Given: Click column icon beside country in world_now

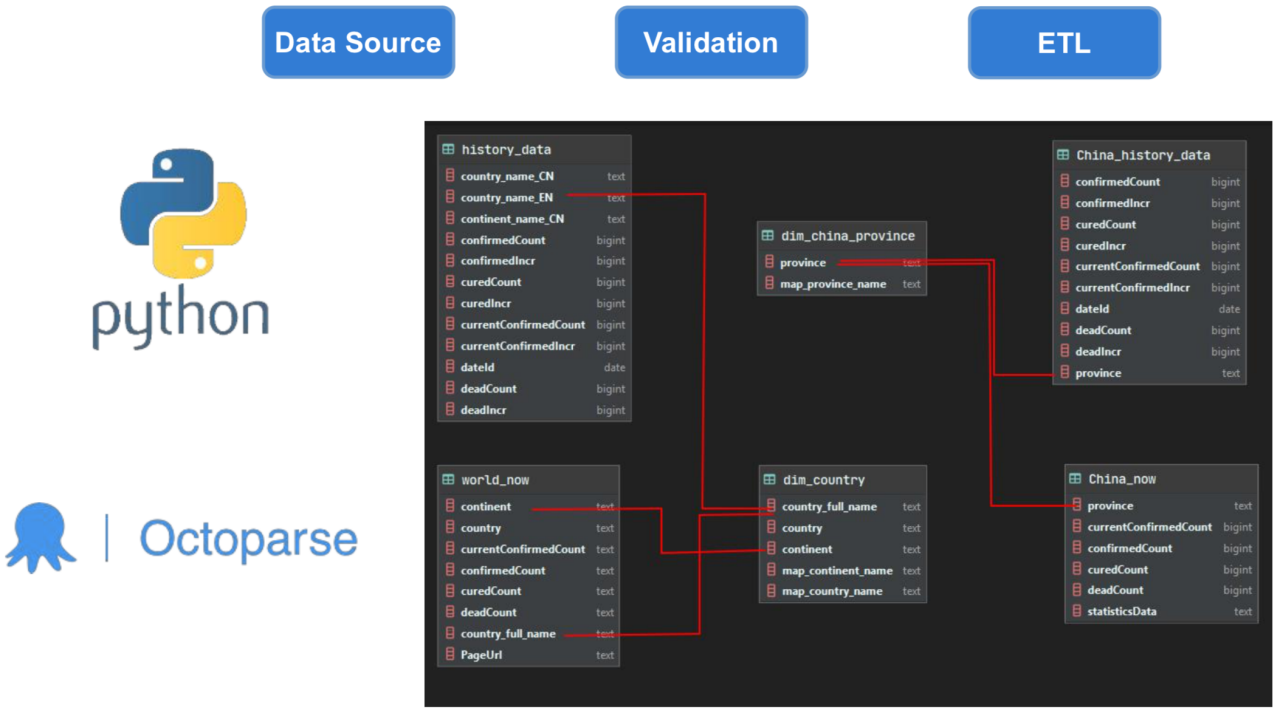Looking at the screenshot, I should (450, 528).
